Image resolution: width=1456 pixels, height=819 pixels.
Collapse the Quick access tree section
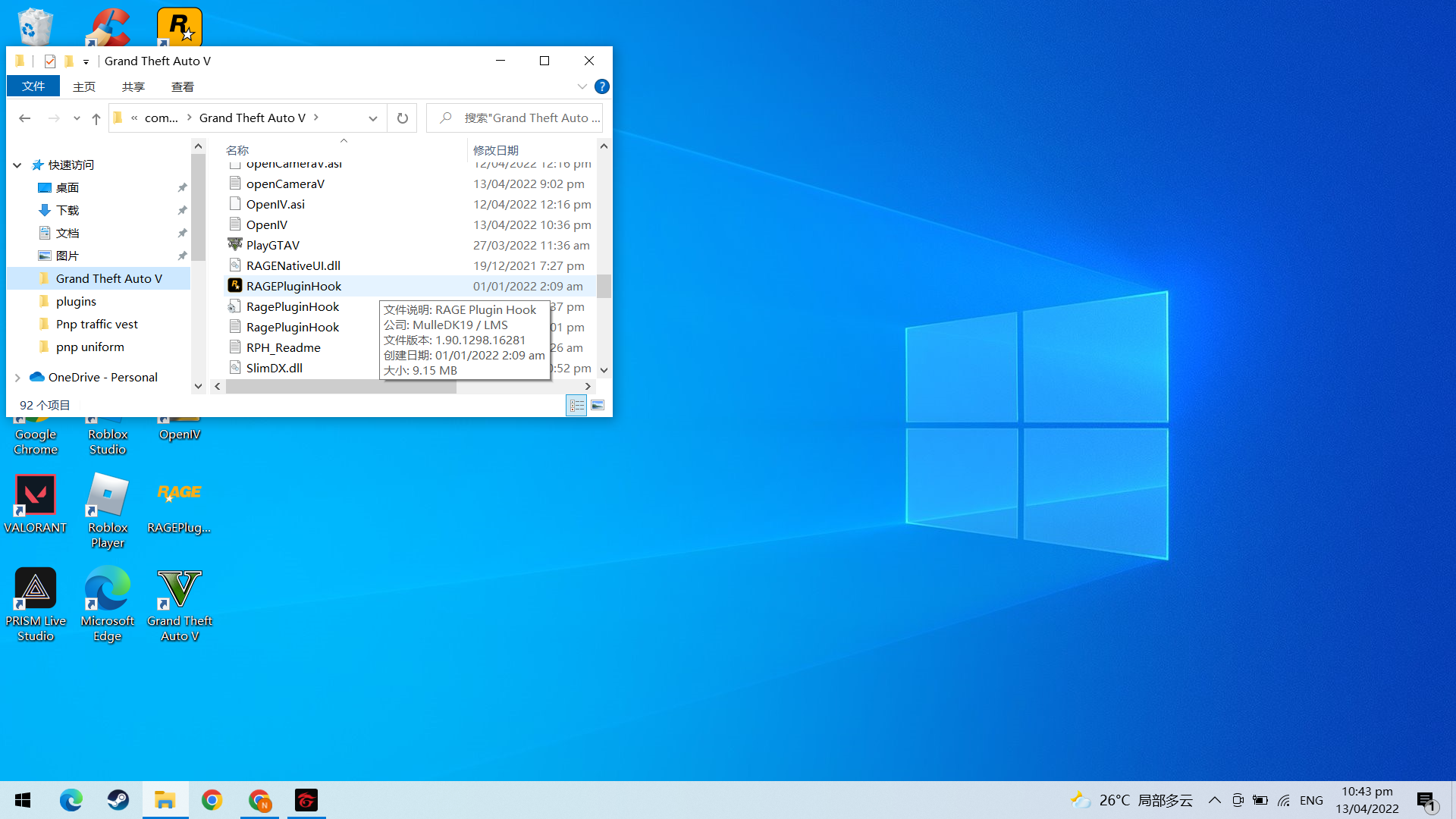[17, 165]
